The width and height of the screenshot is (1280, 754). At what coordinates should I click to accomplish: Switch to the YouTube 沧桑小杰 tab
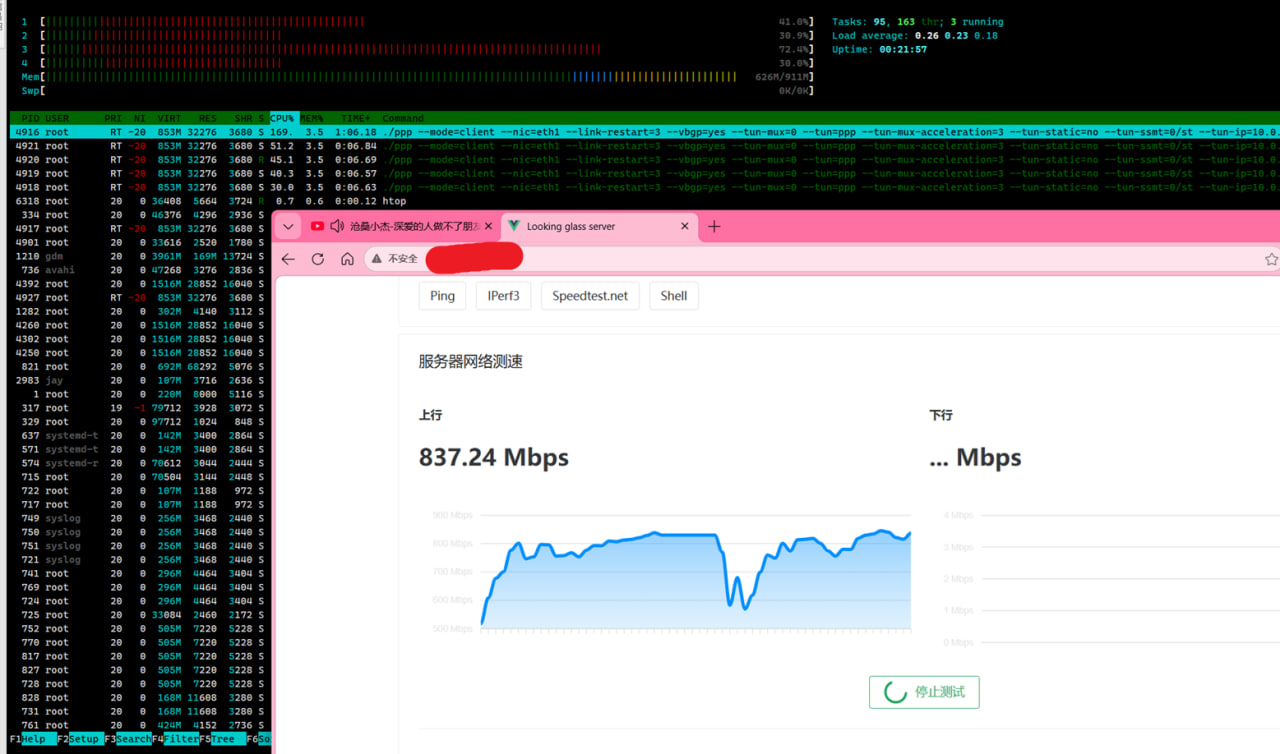tap(402, 227)
